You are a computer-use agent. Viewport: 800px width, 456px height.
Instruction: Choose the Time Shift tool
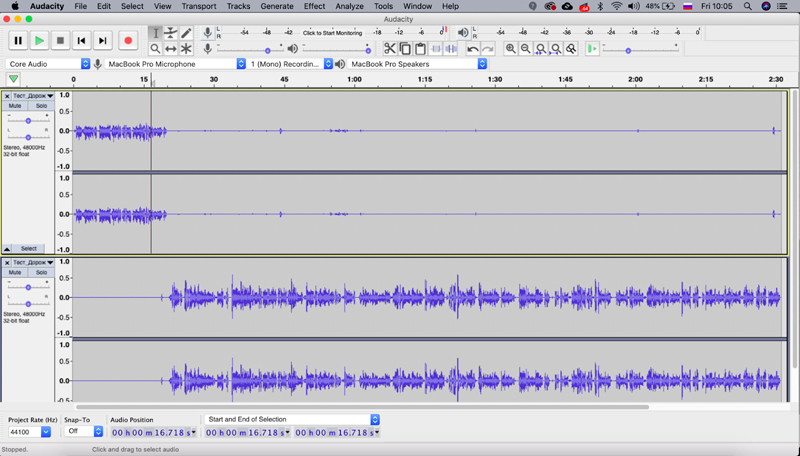pyautogui.click(x=170, y=49)
